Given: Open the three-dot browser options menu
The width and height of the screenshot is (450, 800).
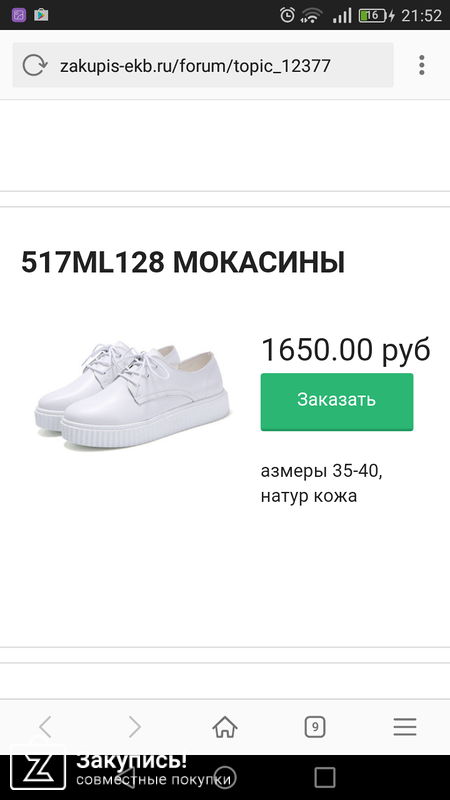Looking at the screenshot, I should pos(421,65).
